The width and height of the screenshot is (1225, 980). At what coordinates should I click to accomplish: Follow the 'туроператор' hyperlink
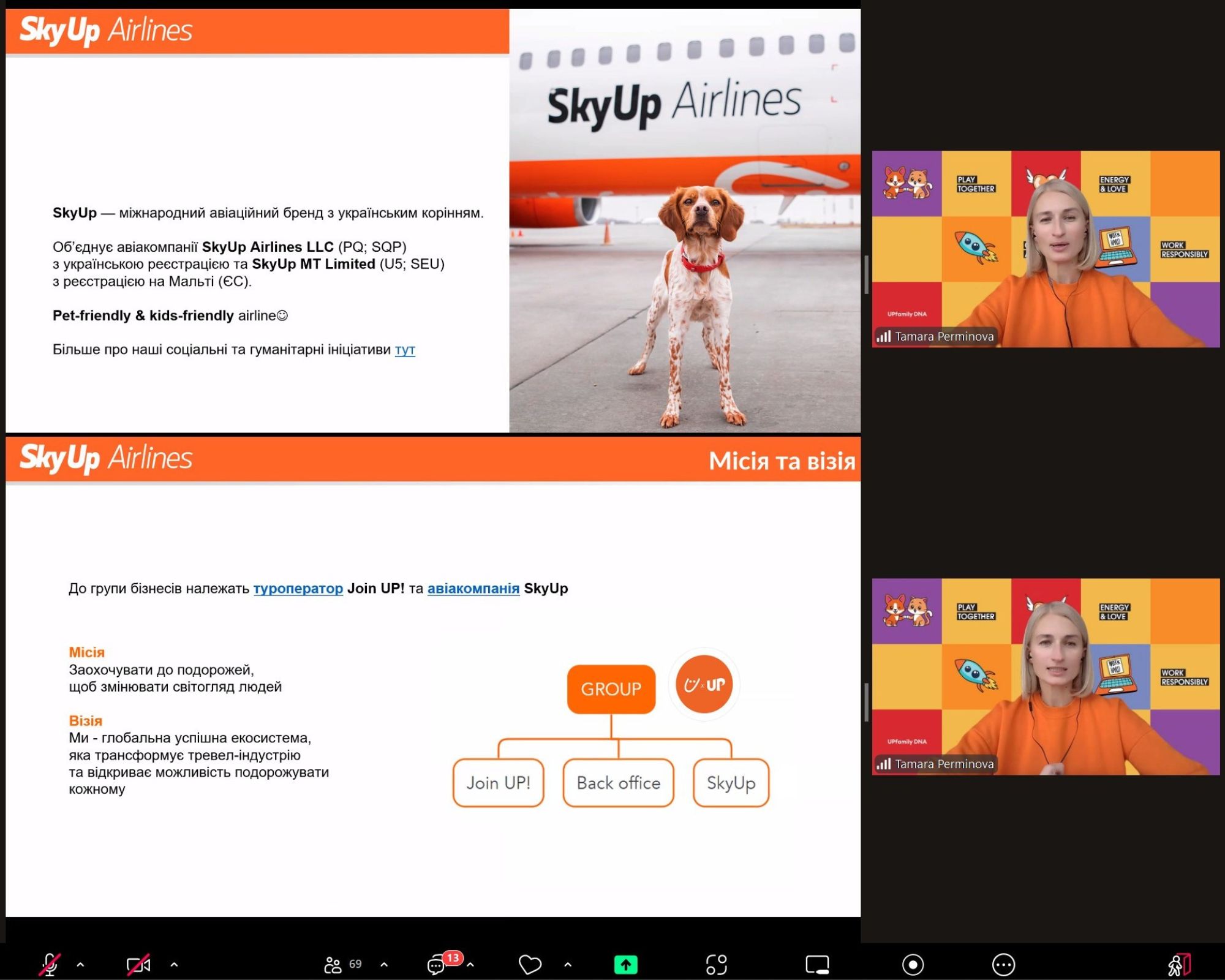click(x=298, y=589)
